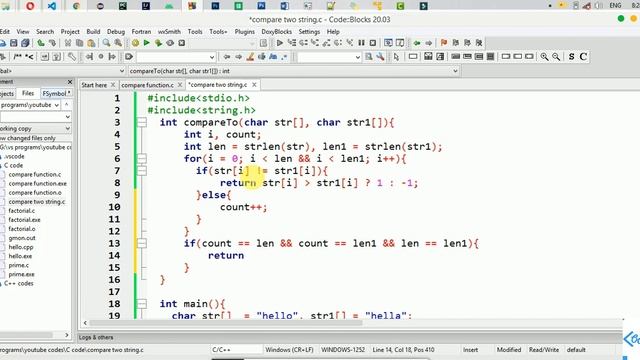Click the yellow gear Build icon

135,43
